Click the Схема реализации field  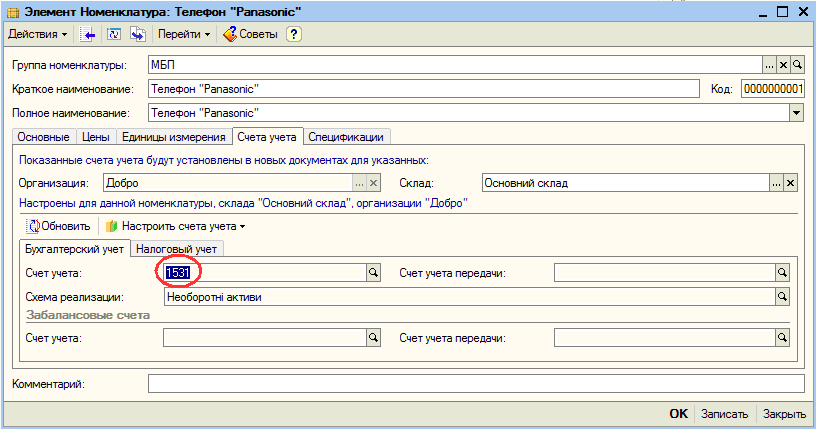469,297
